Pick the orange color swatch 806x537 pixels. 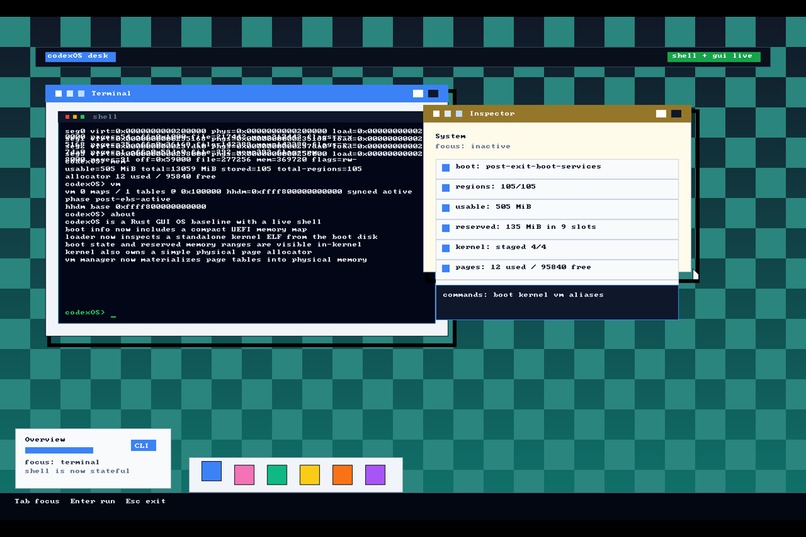[x=342, y=475]
